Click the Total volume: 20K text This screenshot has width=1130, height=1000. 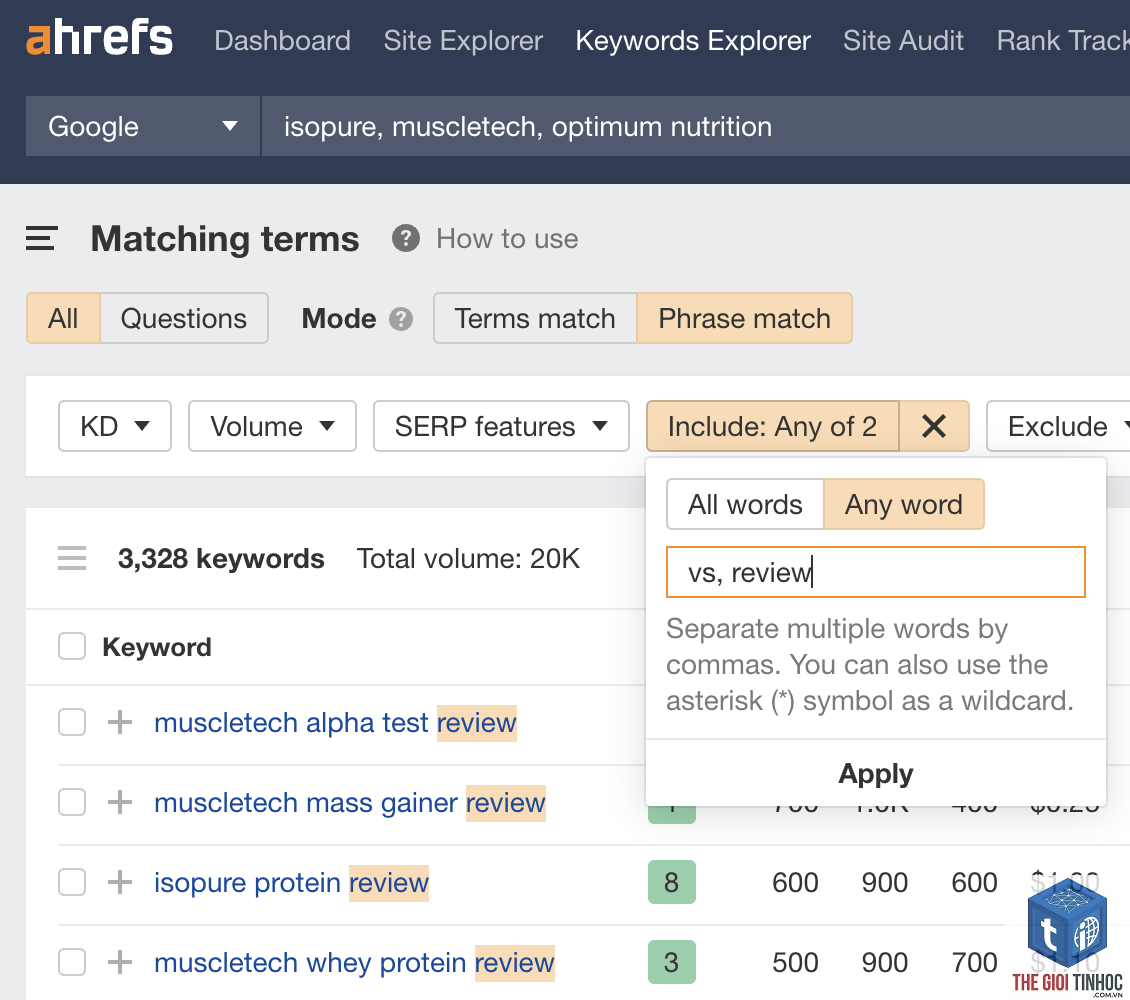point(468,558)
